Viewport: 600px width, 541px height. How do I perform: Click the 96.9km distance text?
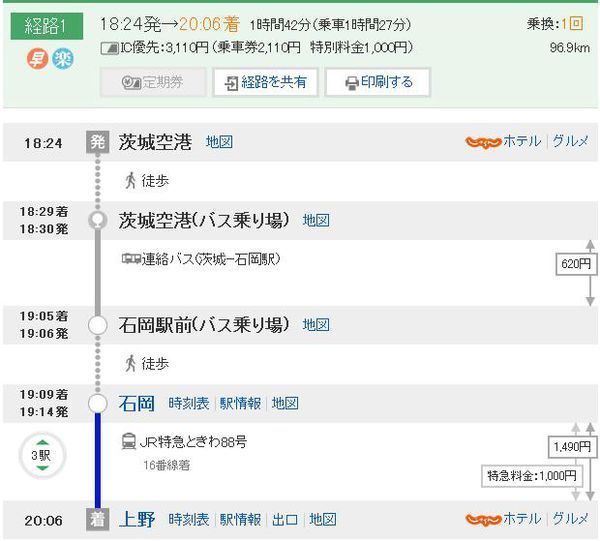570,48
